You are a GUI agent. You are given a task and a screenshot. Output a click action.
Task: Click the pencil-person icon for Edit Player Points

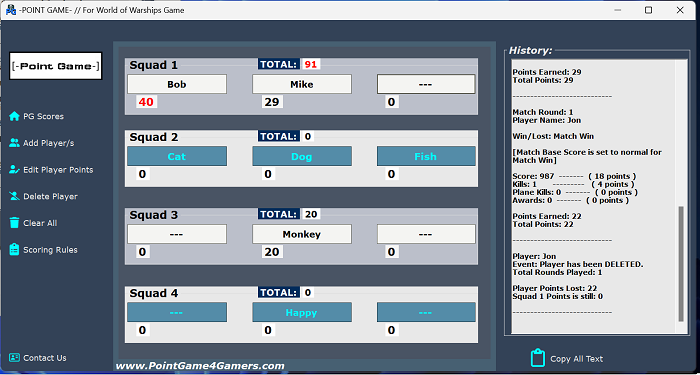pos(14,170)
